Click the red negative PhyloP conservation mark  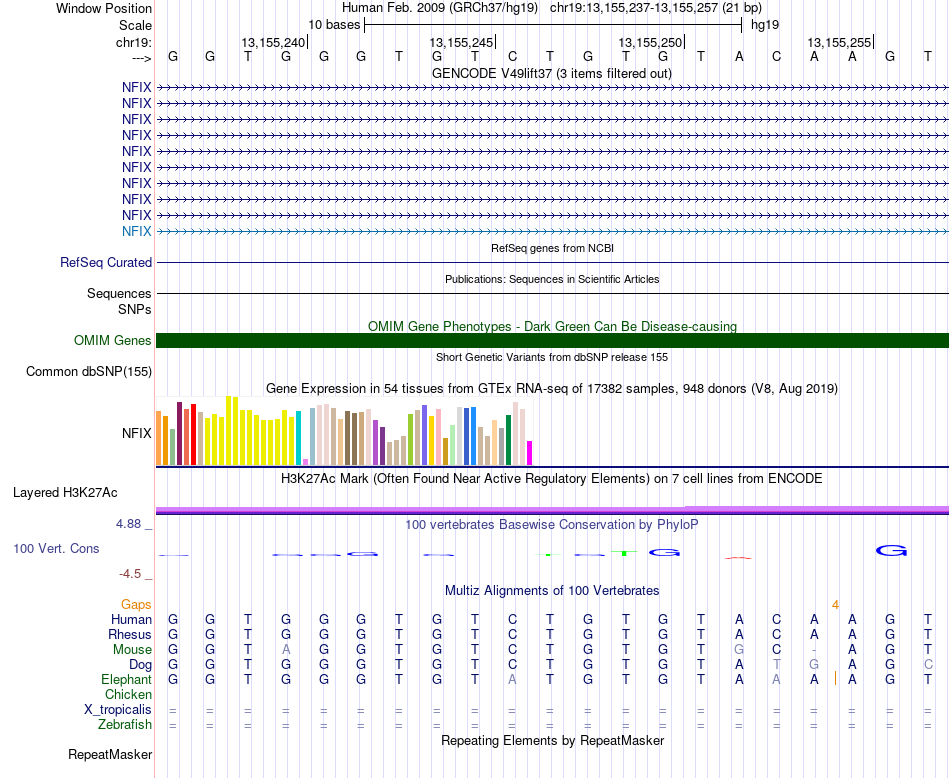click(739, 558)
